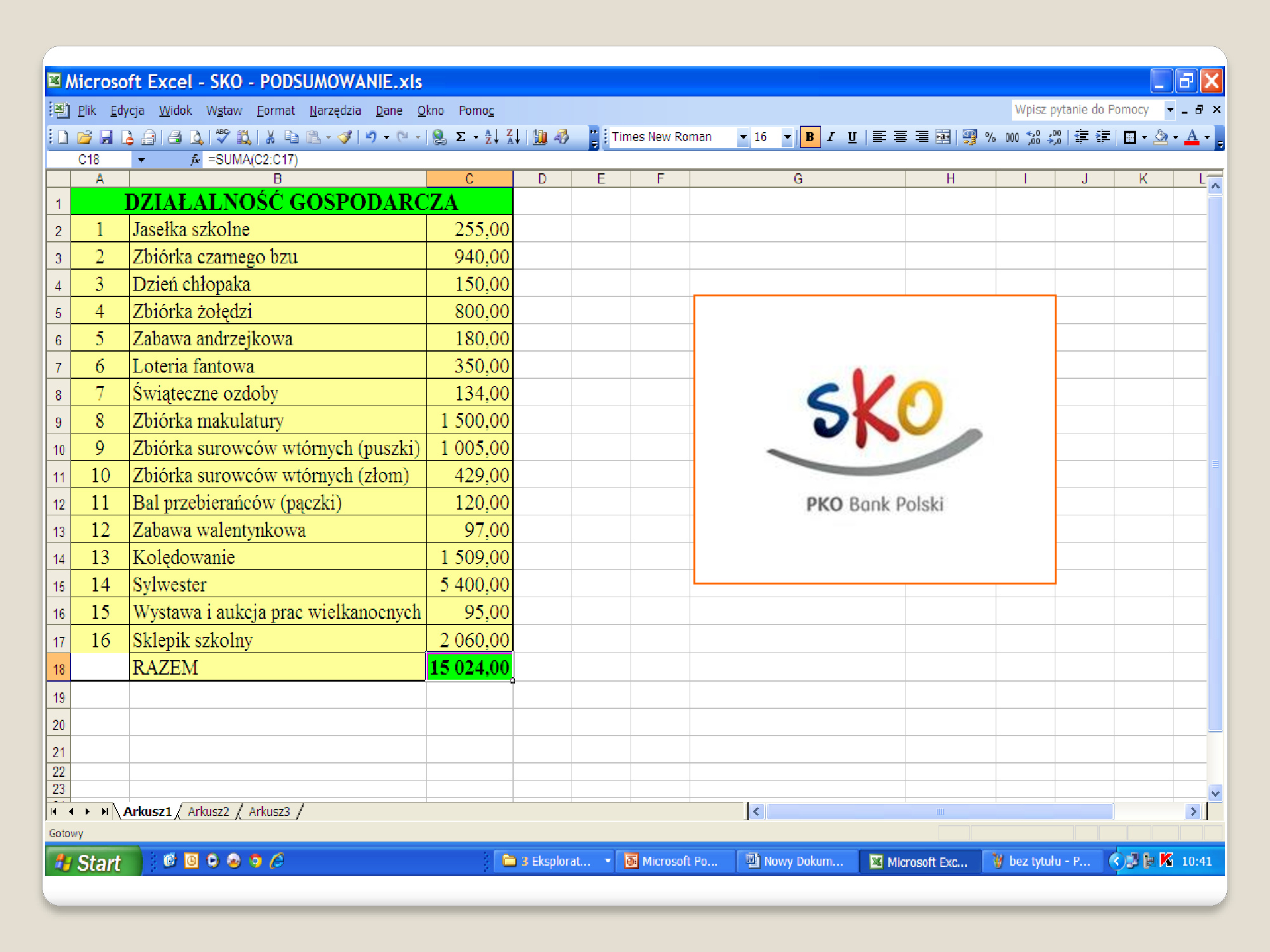The image size is (1270, 952).
Task: Switch to Arkusz2 sheet tab
Action: [208, 812]
